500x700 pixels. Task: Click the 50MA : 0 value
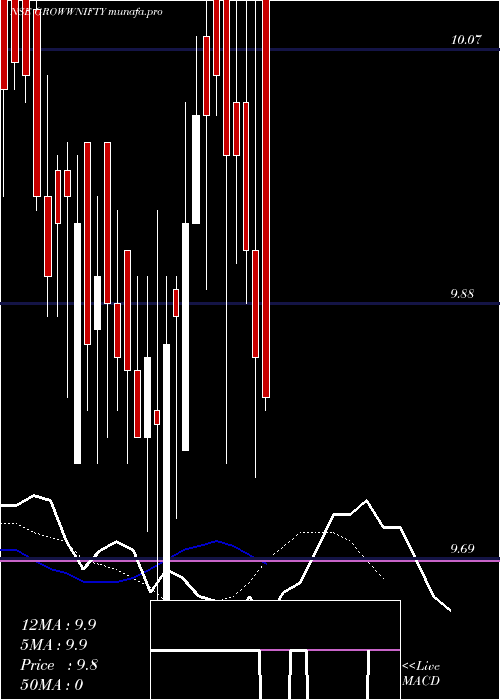[52, 685]
